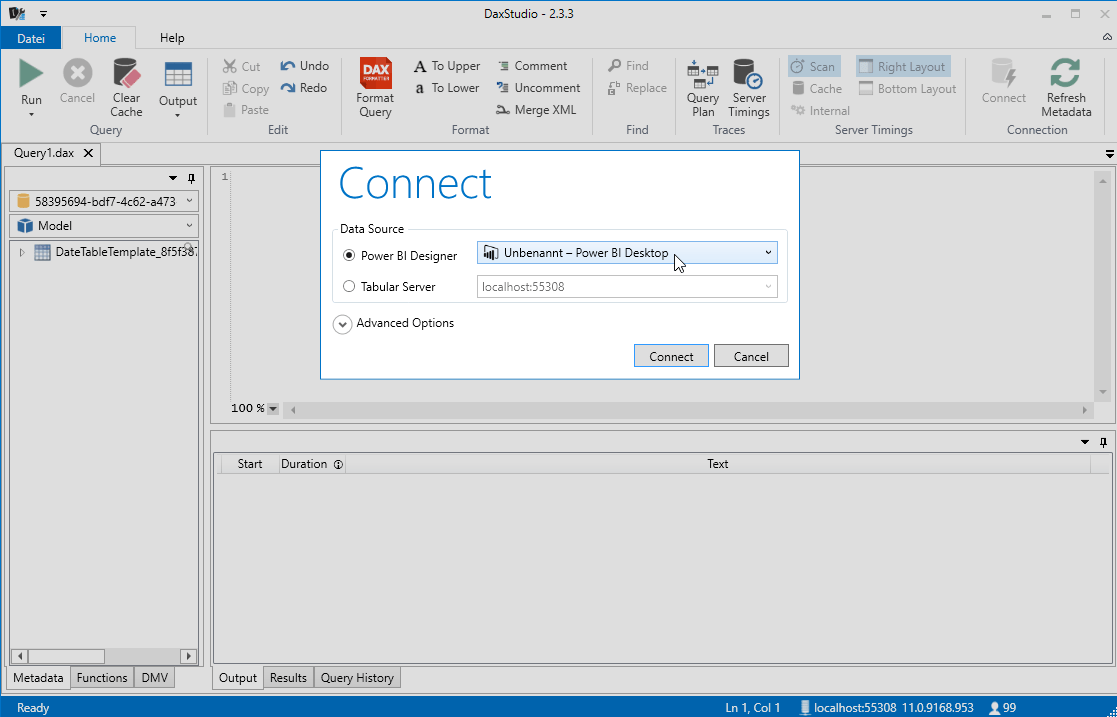
Task: Pin the metadata pane with the pushpin
Action: [x=191, y=178]
